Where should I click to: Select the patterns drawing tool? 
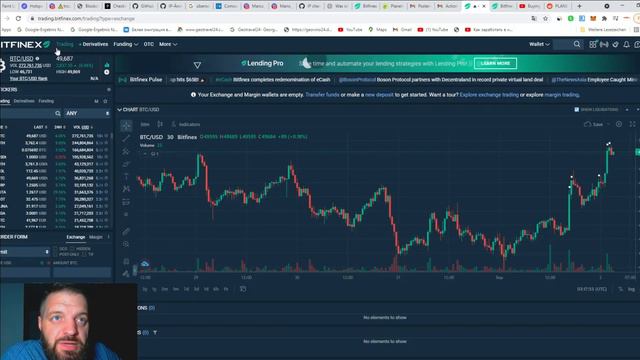tap(126, 189)
